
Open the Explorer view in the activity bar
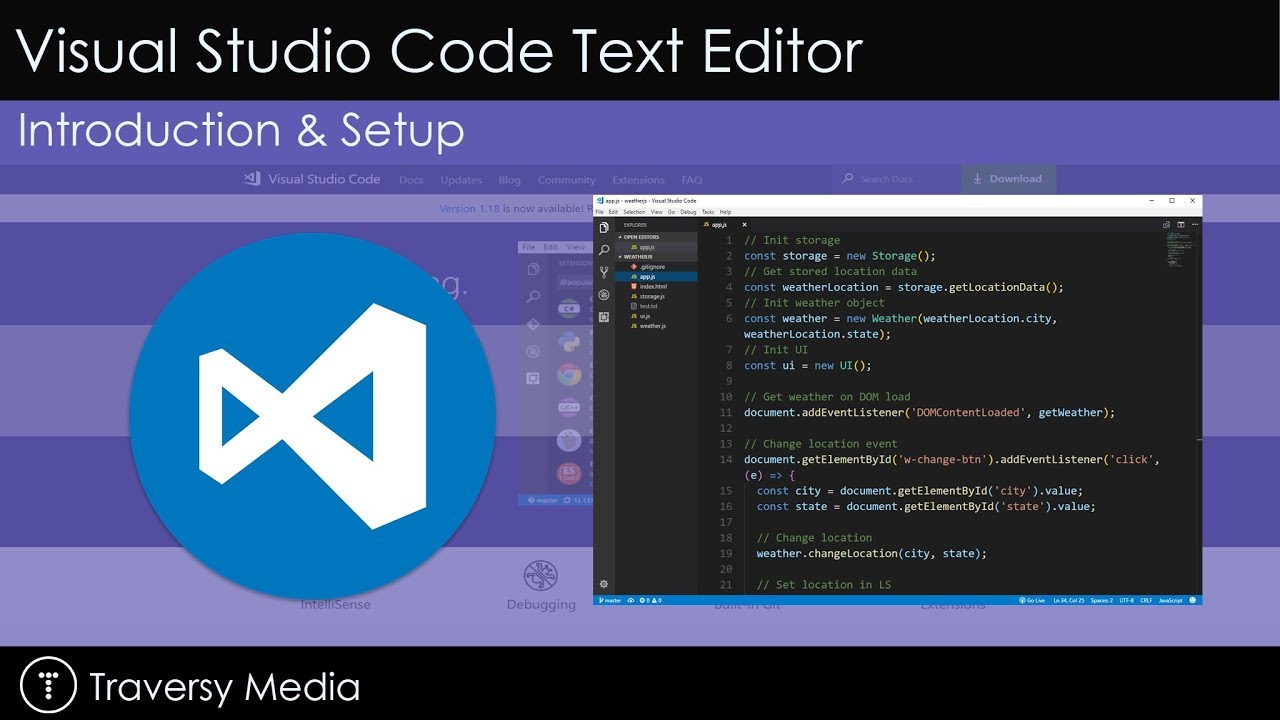point(604,228)
